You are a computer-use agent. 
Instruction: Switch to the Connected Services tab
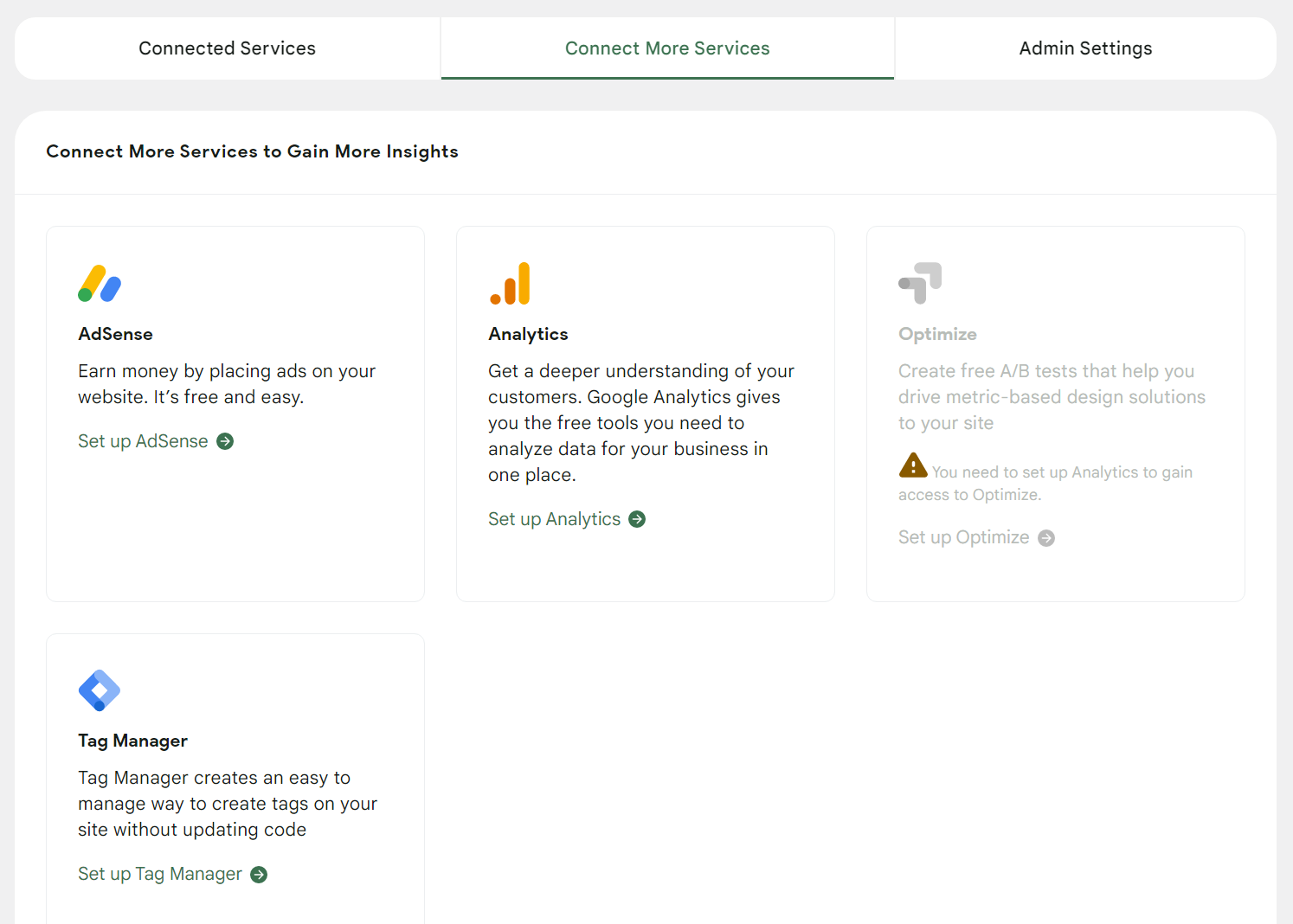228,48
